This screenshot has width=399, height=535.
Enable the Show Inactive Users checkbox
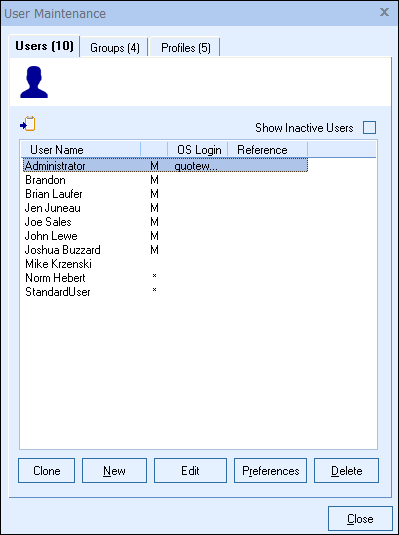click(x=369, y=128)
